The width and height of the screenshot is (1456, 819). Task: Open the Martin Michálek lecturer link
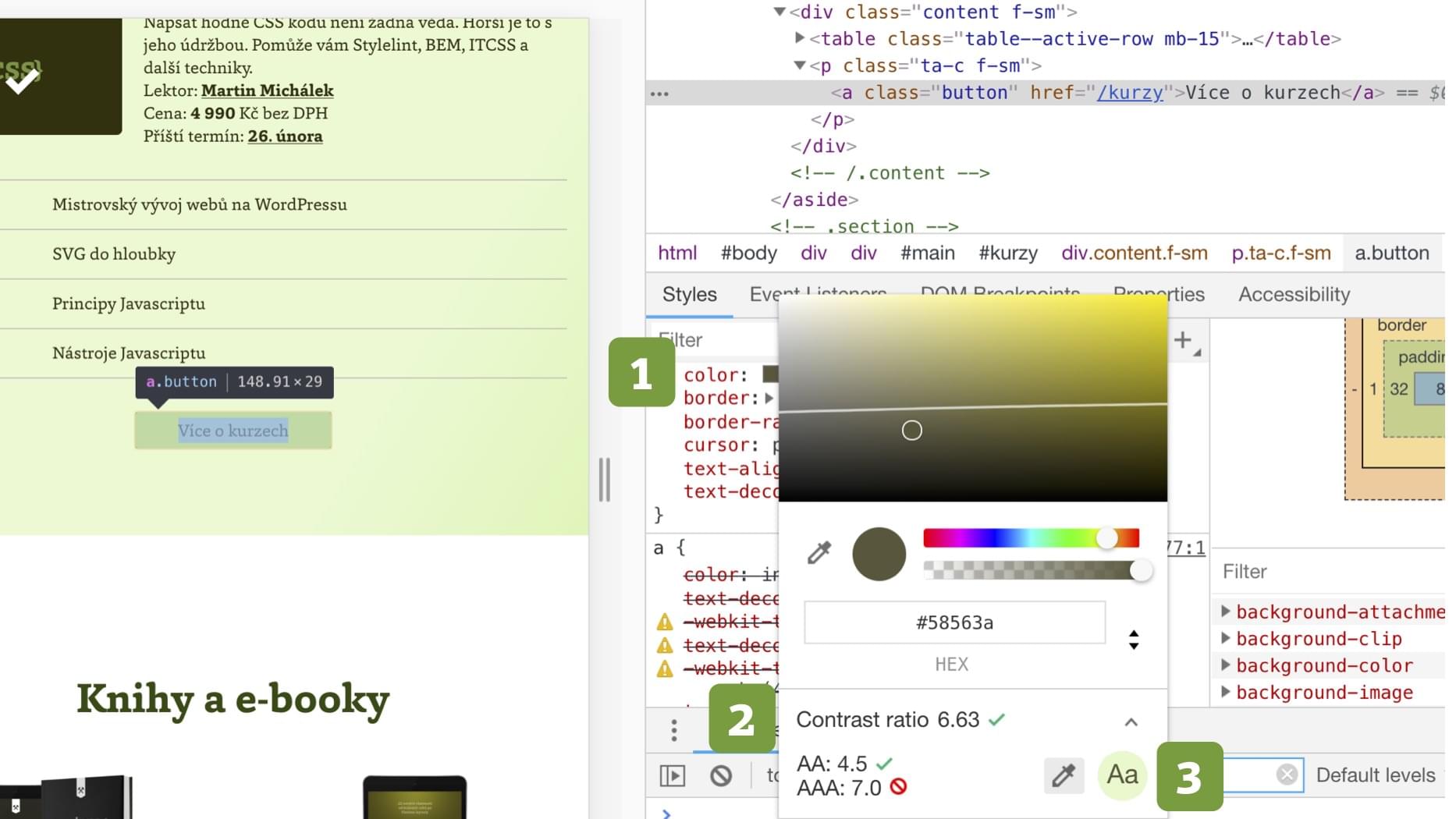(267, 90)
